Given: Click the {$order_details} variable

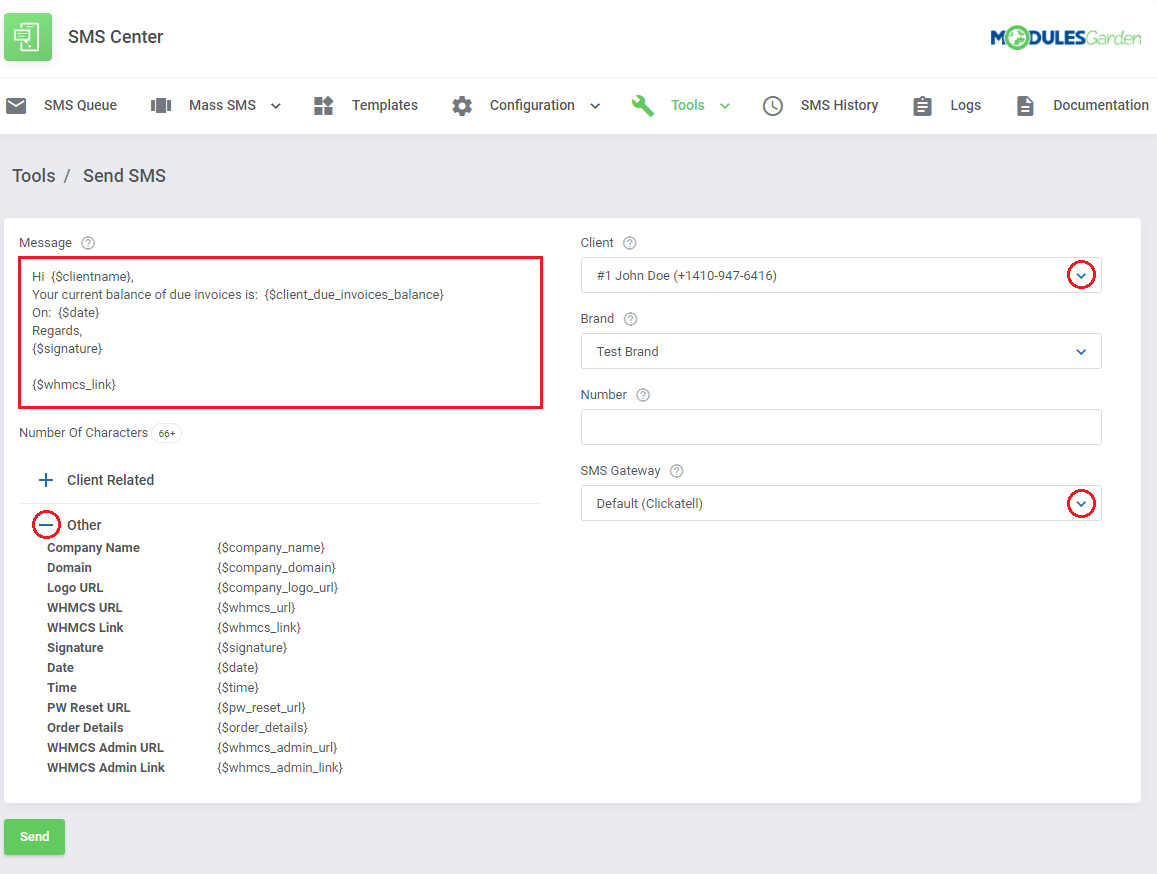Looking at the screenshot, I should tap(262, 727).
